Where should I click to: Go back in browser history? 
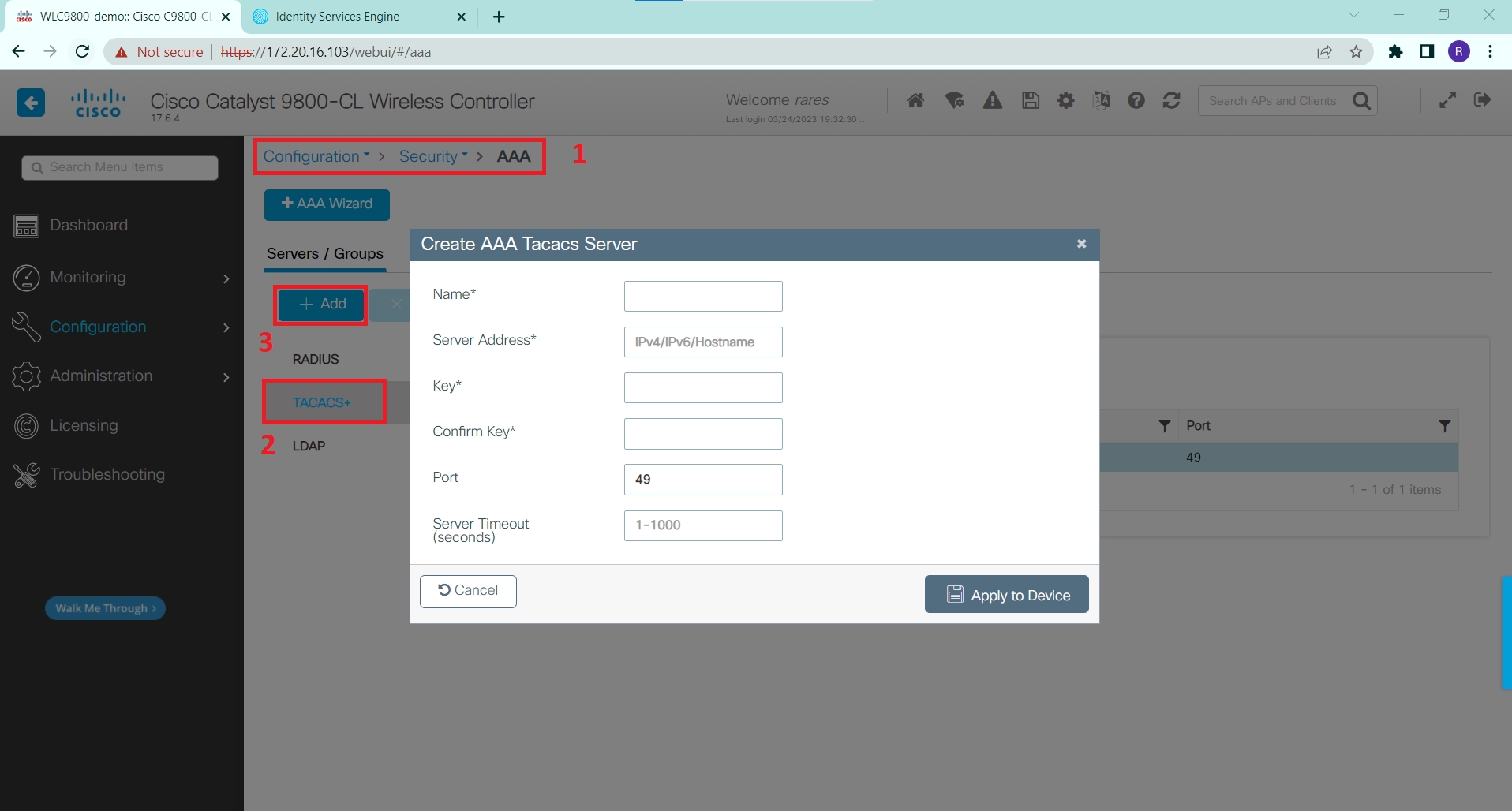[x=19, y=51]
